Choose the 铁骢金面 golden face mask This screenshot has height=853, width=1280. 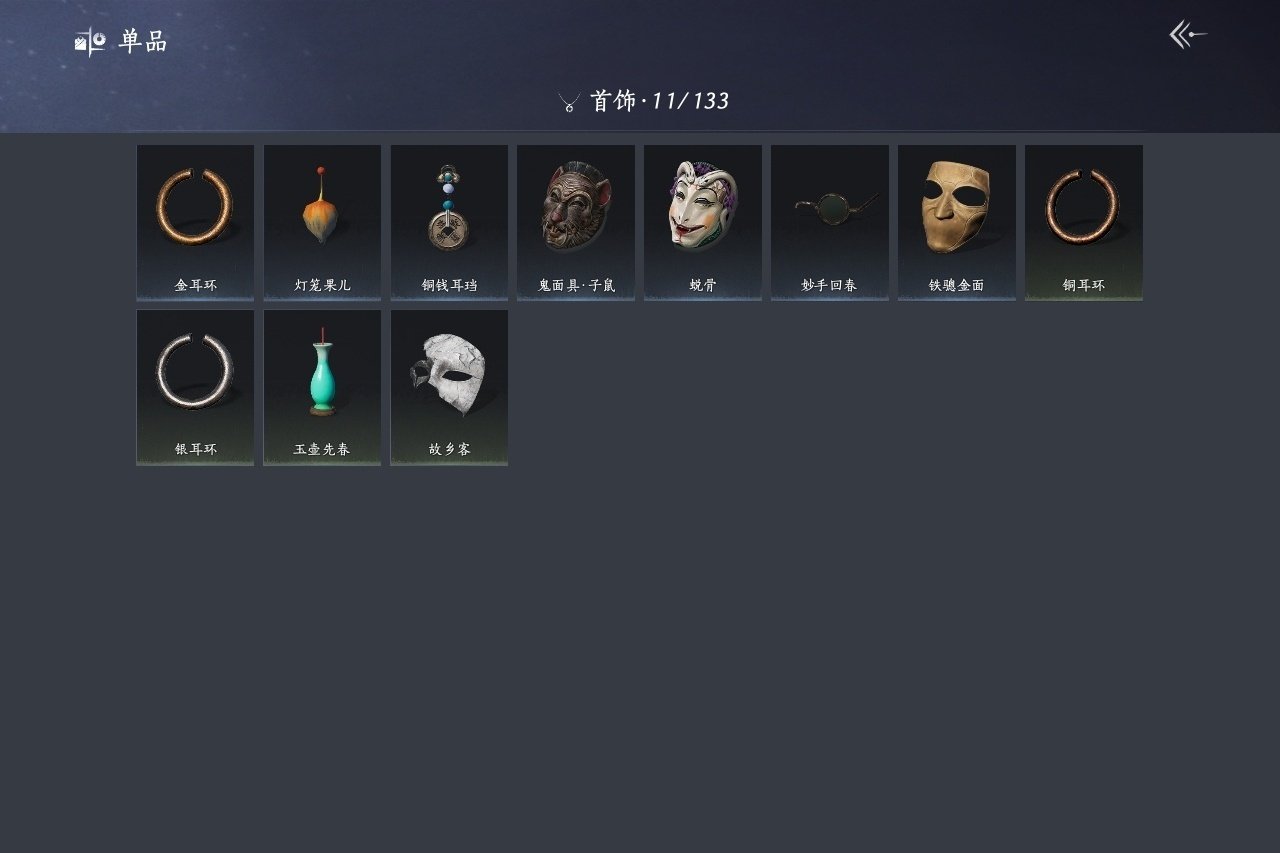[957, 222]
